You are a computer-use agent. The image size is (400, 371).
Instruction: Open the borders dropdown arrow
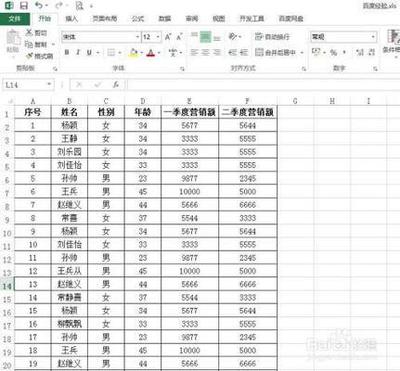(x=119, y=53)
